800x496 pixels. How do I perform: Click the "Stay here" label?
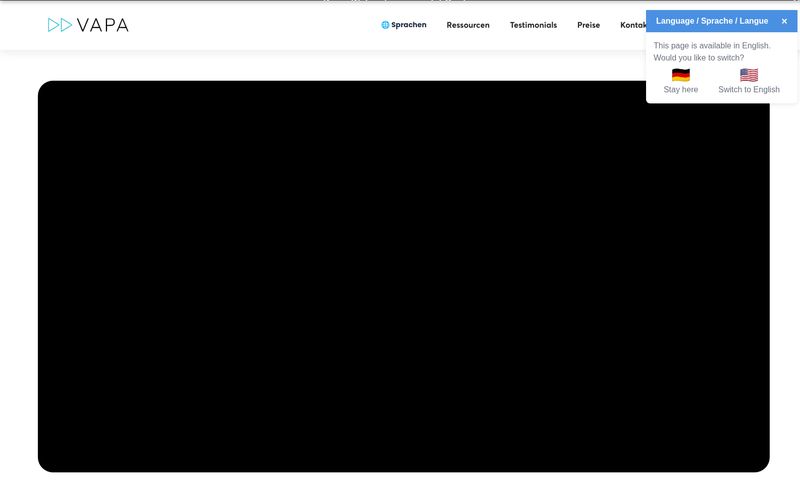pyautogui.click(x=681, y=90)
